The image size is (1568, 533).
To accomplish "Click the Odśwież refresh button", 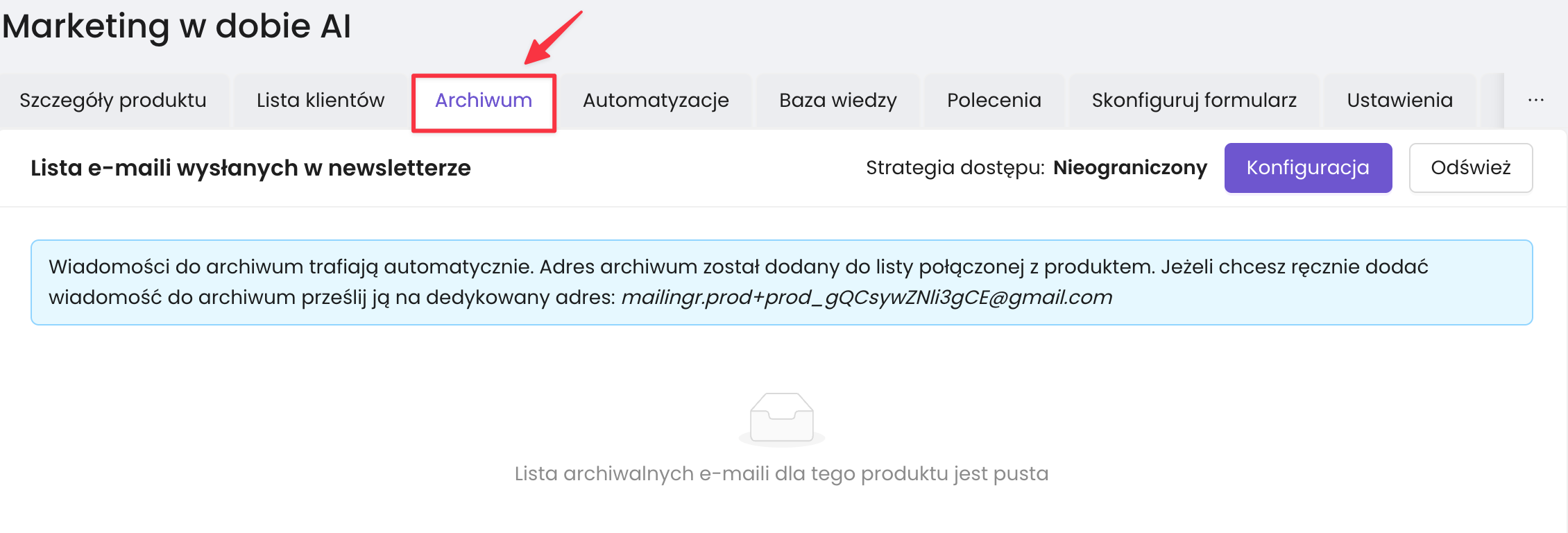I will pos(1470,168).
